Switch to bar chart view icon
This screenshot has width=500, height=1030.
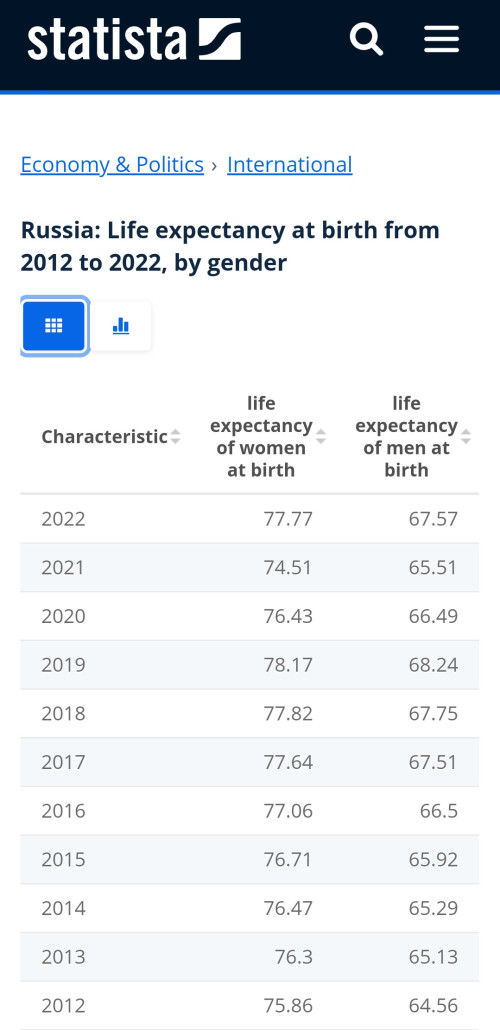[x=121, y=326]
